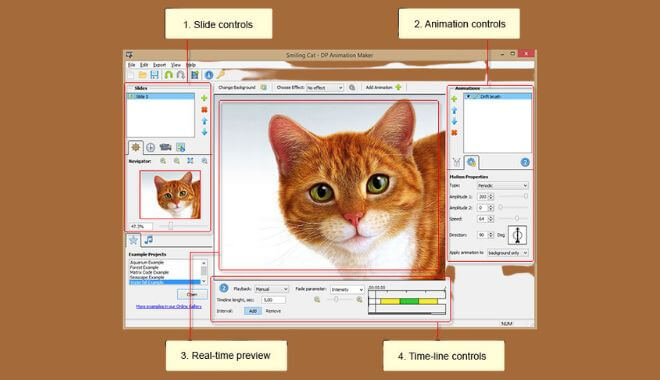Click the Speed slider
The image size is (660, 380).
point(513,218)
